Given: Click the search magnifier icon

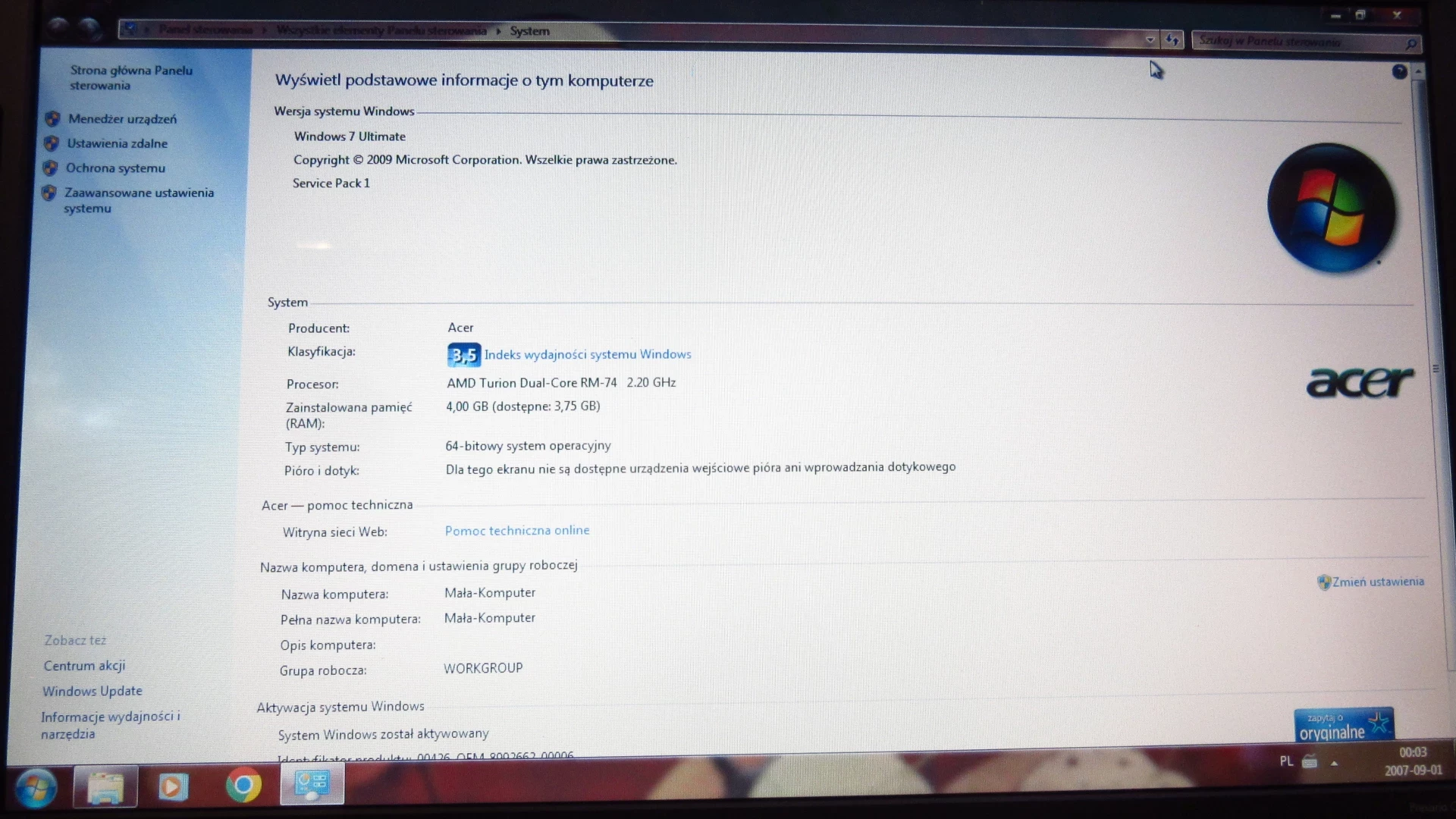Looking at the screenshot, I should pyautogui.click(x=1411, y=44).
